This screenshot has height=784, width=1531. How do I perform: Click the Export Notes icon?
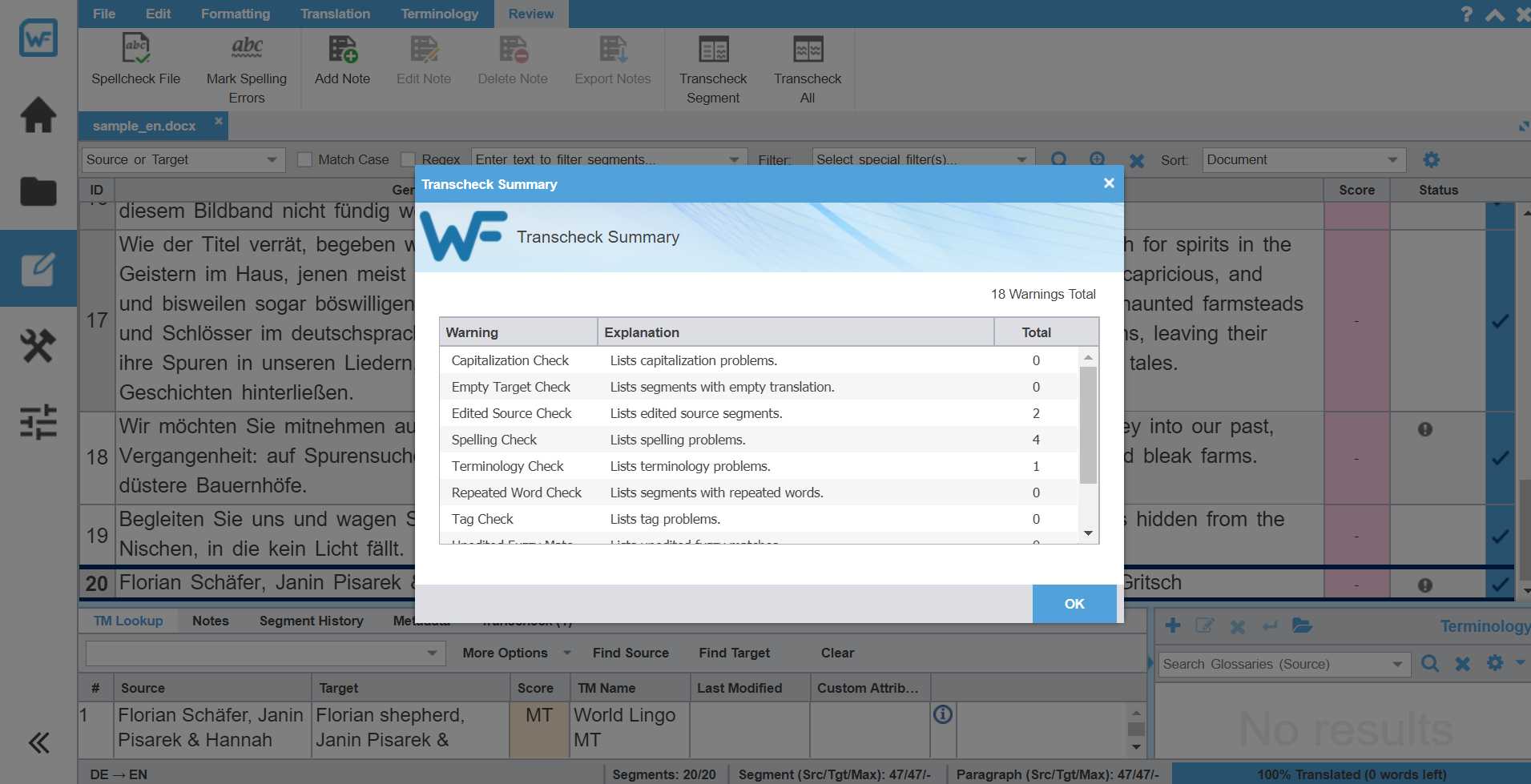tap(613, 49)
